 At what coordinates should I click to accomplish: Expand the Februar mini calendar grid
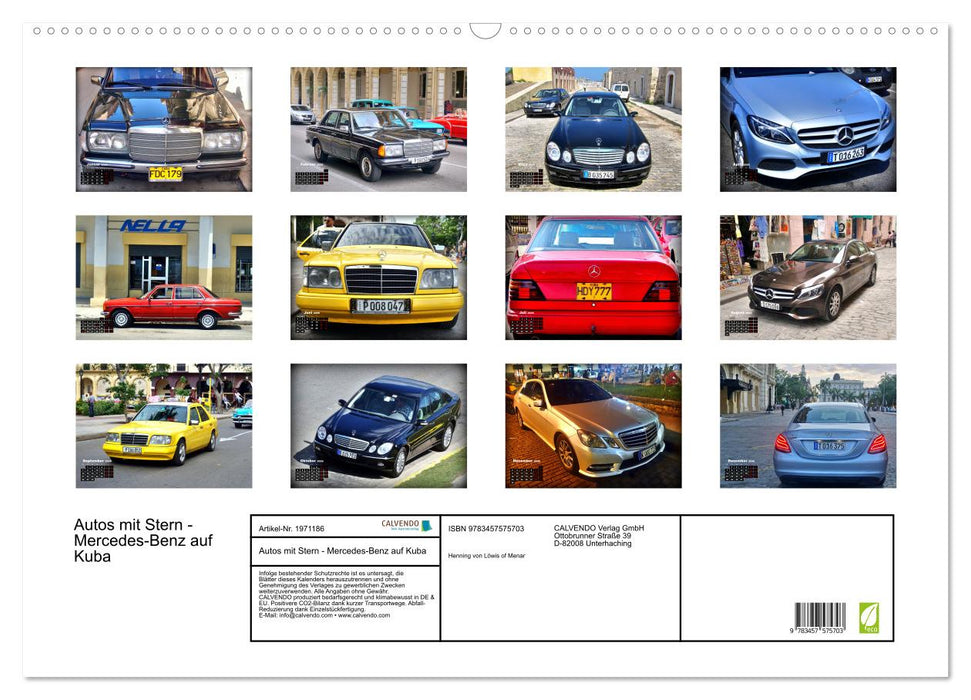[311, 177]
